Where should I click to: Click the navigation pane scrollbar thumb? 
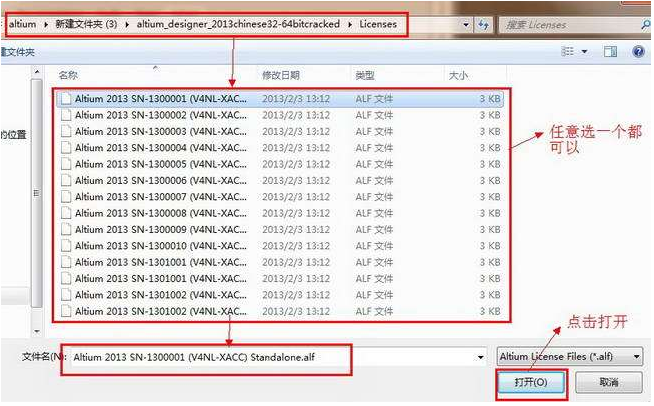tap(37, 193)
